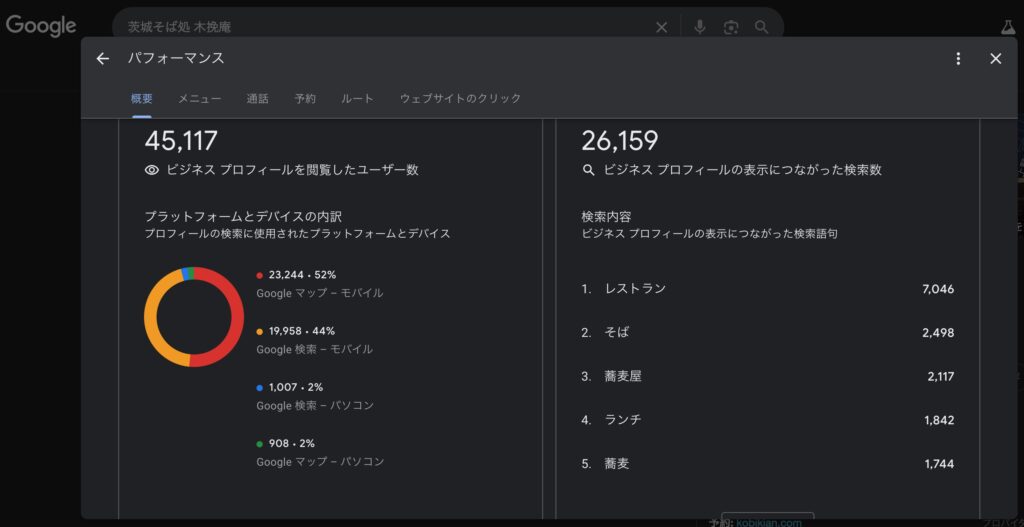This screenshot has height=527, width=1024.
Task: Open the 通話 tab
Action: click(x=257, y=99)
